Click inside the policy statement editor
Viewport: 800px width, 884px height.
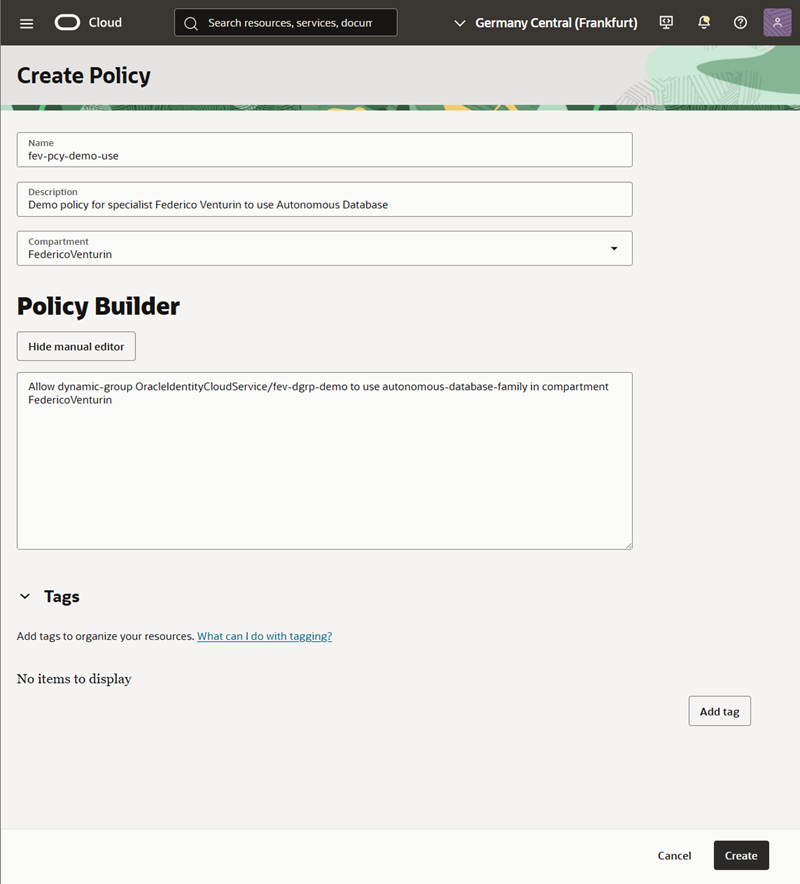325,461
